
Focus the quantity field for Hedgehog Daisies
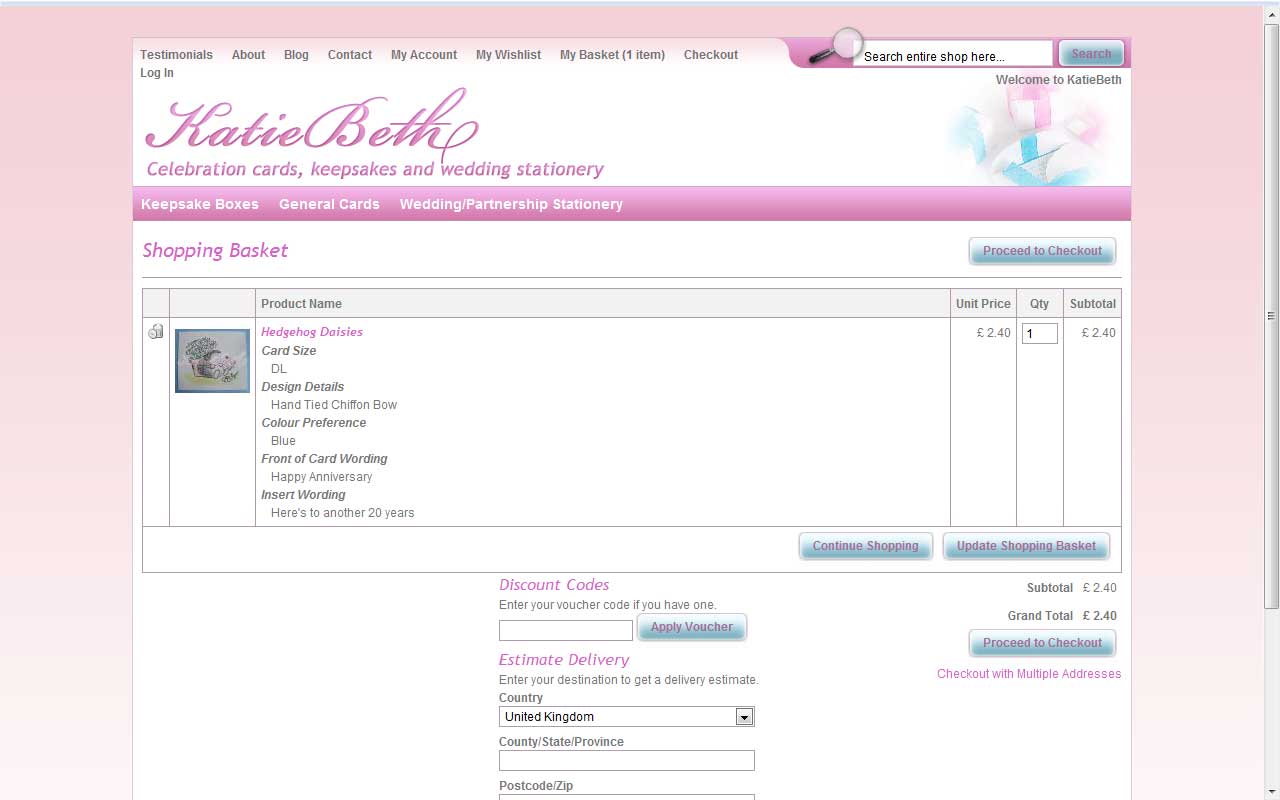[1039, 334]
